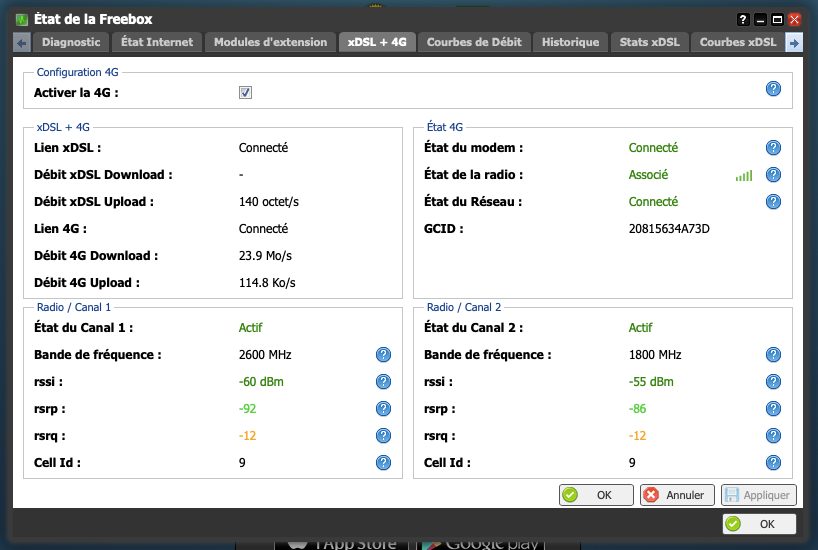Click help icon for Canal 2 rsrq

click(x=773, y=436)
